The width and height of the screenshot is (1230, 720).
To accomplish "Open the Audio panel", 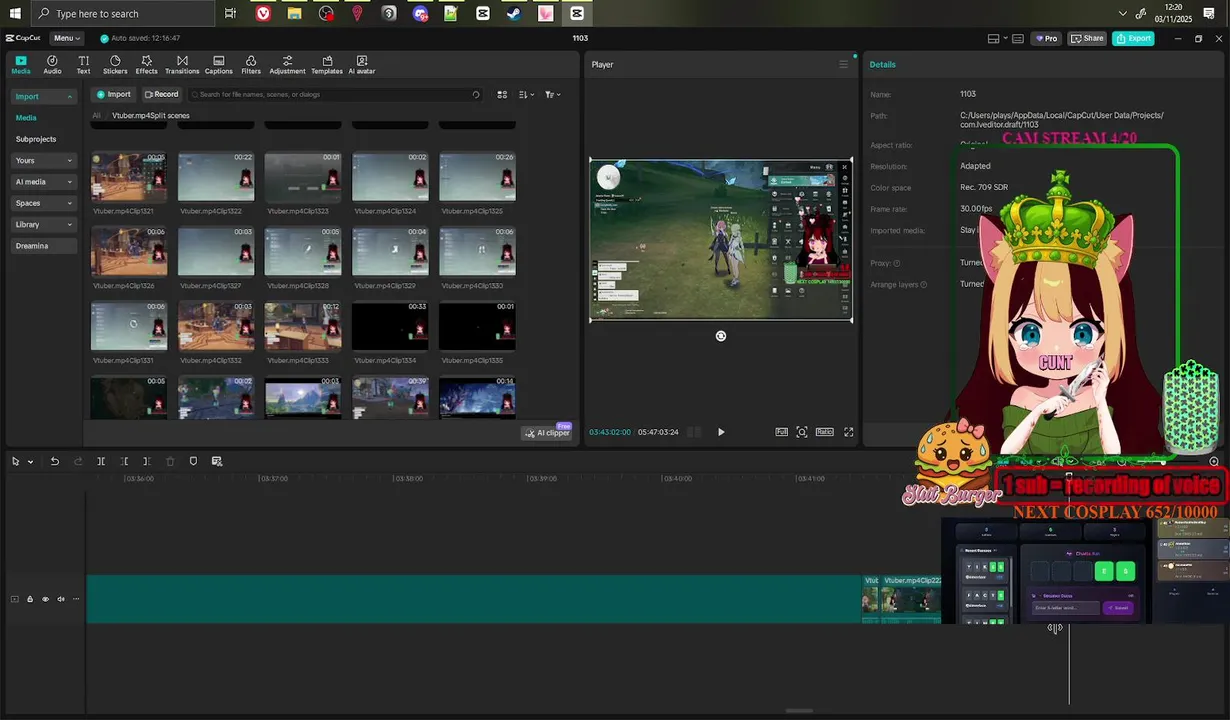I will tap(52, 65).
